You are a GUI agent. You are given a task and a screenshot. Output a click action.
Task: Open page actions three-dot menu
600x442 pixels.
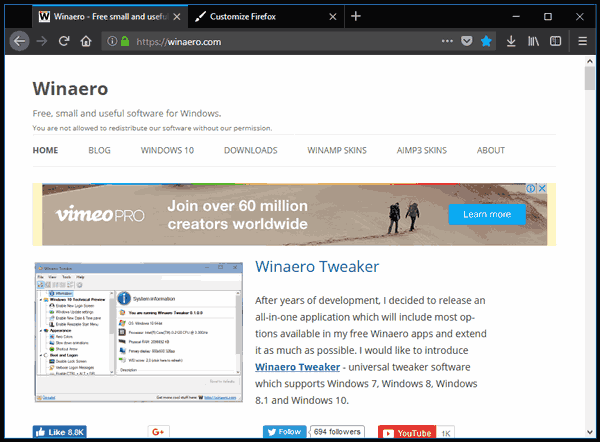pyautogui.click(x=447, y=41)
